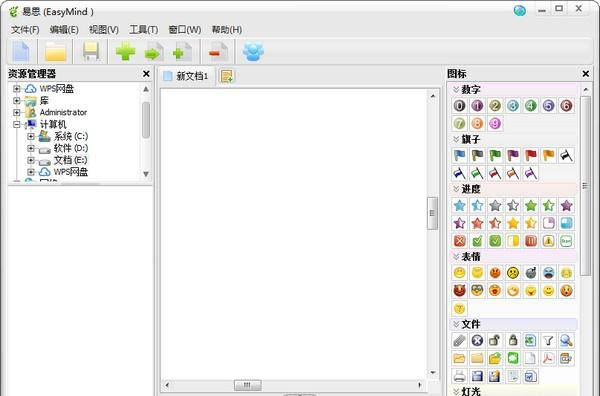Select the solid green star icon
This screenshot has height=396, width=600.
[531, 205]
